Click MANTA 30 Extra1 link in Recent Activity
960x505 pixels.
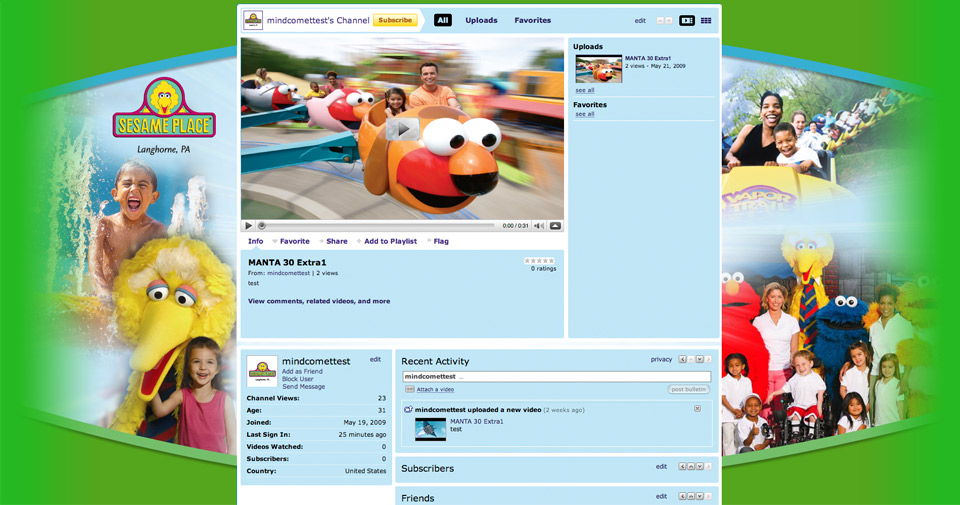click(x=477, y=422)
